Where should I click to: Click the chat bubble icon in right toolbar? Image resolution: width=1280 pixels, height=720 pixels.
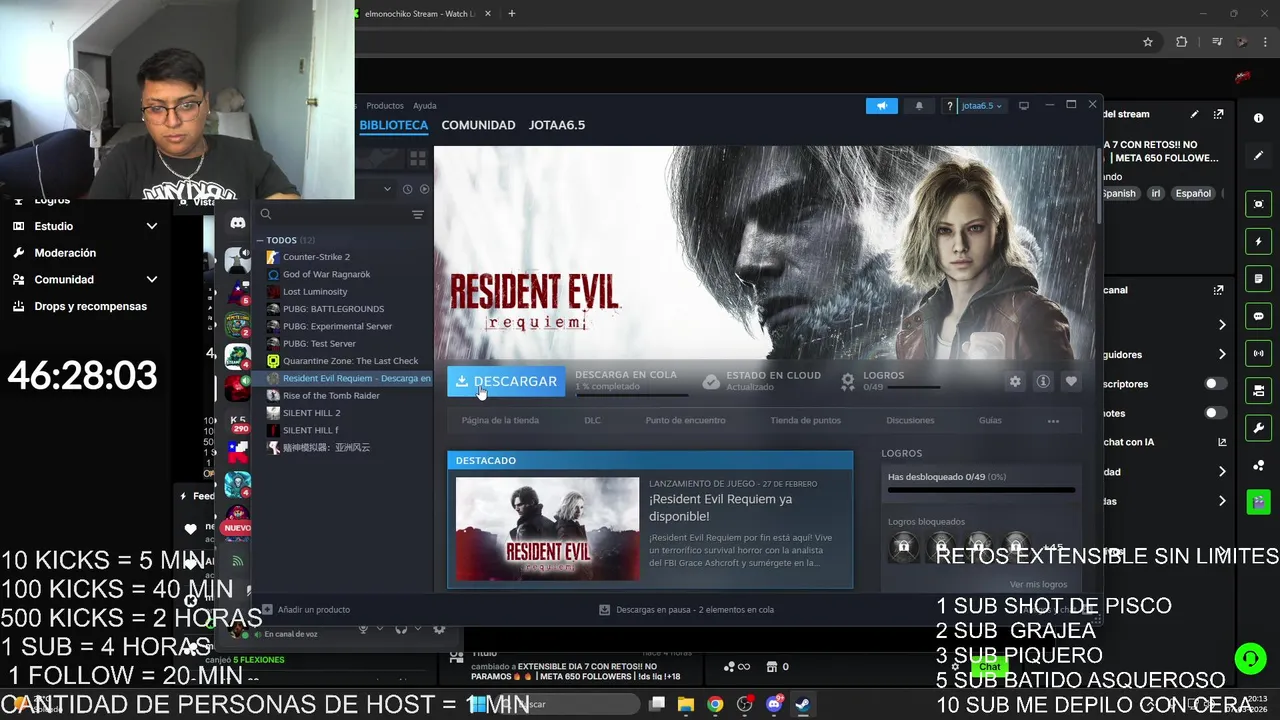(1258, 316)
